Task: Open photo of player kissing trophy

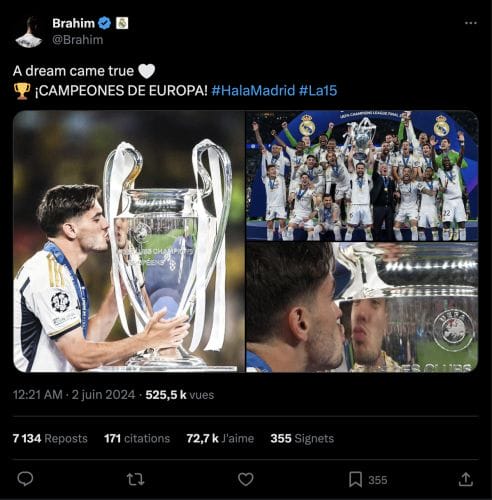Action: pyautogui.click(x=129, y=241)
